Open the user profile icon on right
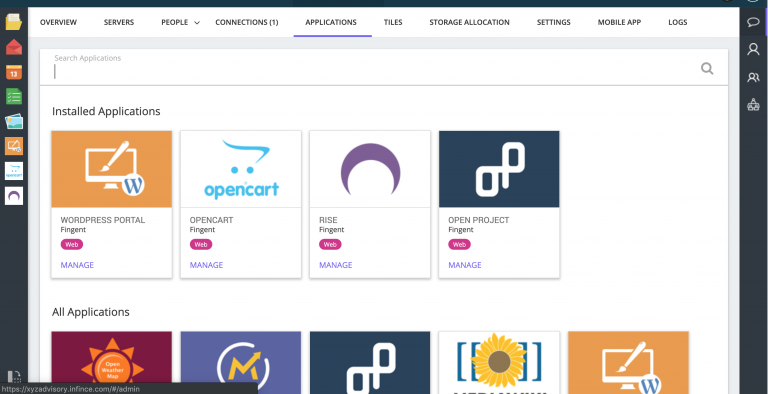 pyautogui.click(x=753, y=49)
